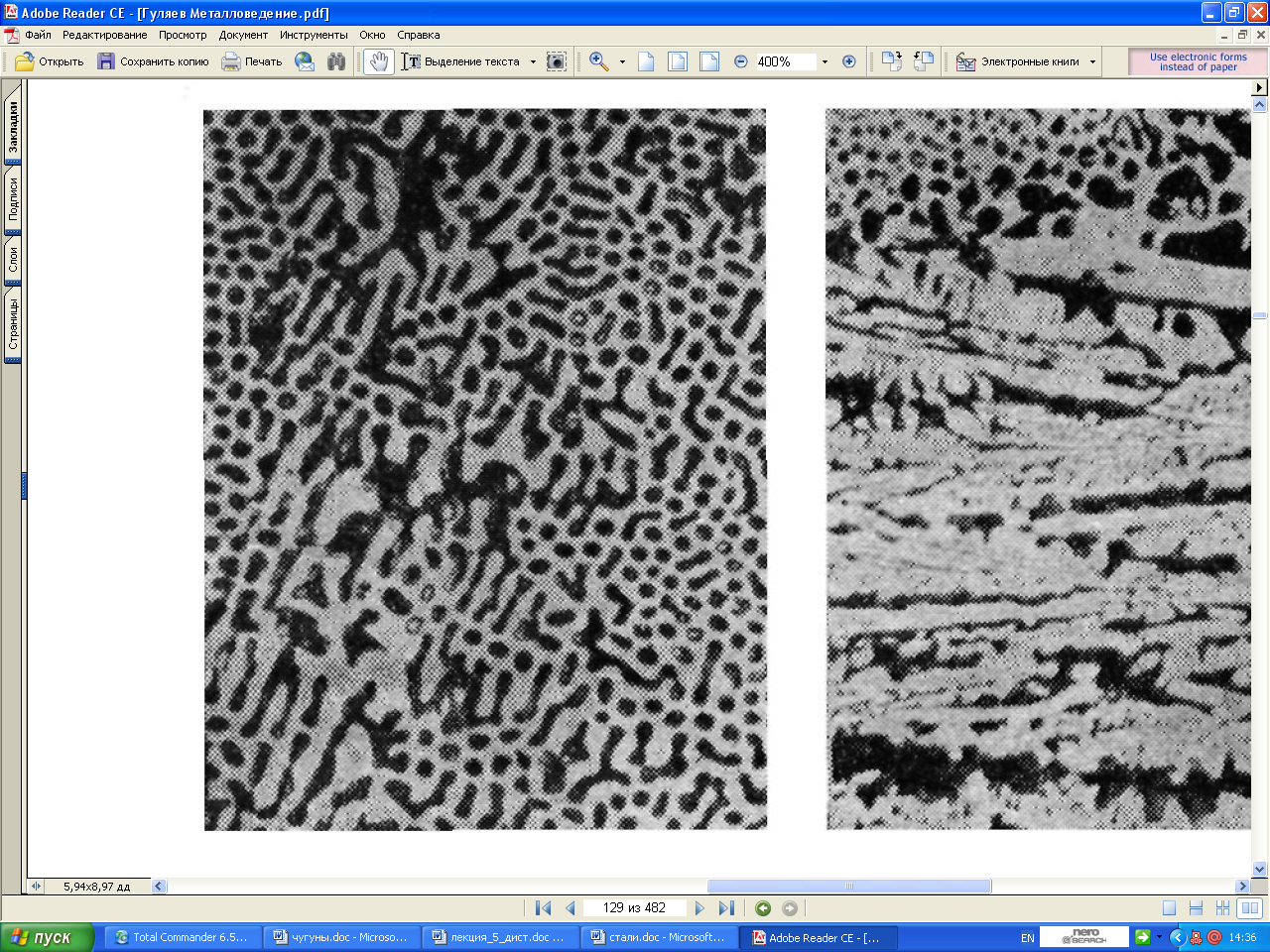The width and height of the screenshot is (1270, 952).
Task: Click horizontal scrollbar right arrow
Action: [x=1242, y=886]
